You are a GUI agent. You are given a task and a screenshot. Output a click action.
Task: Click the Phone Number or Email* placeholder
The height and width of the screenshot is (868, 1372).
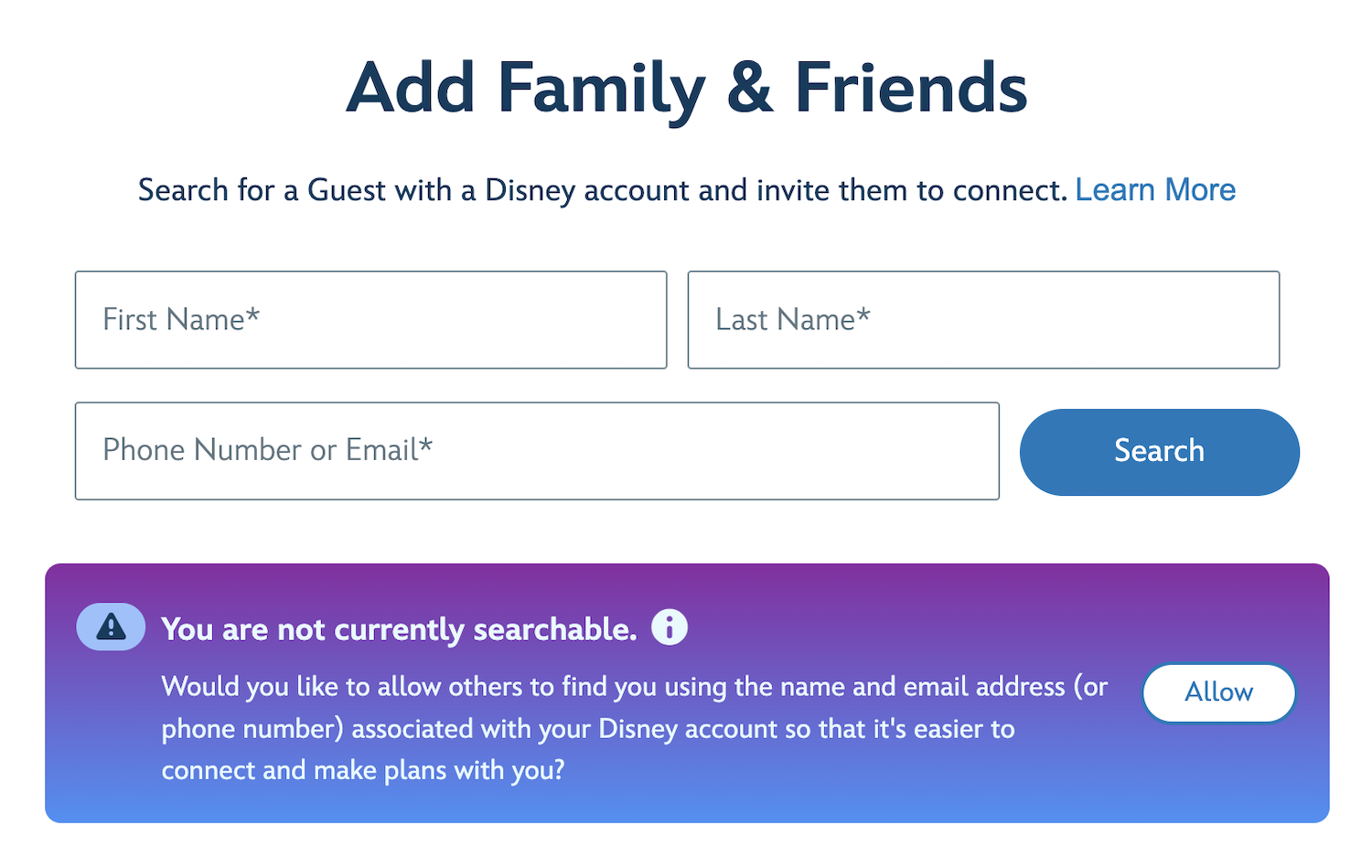(267, 450)
